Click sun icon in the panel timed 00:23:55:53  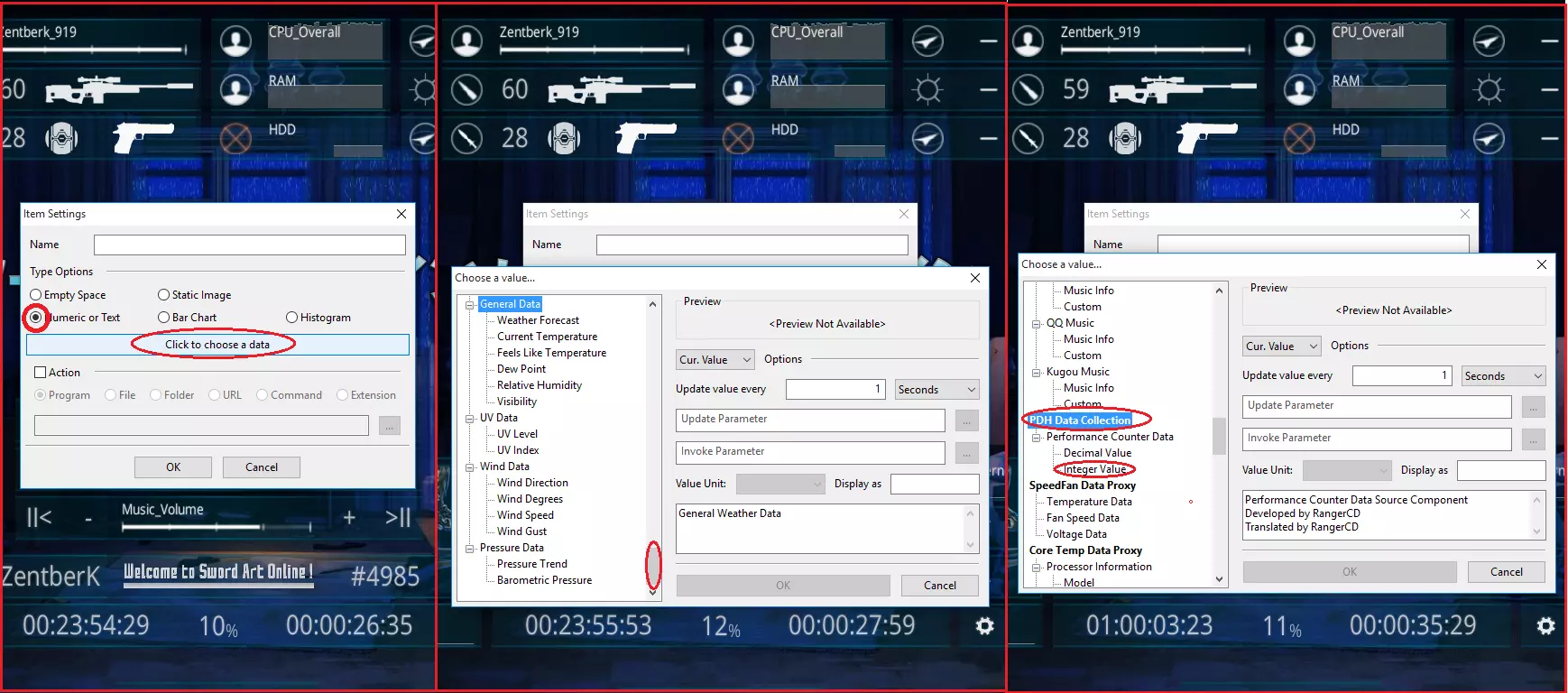click(927, 89)
